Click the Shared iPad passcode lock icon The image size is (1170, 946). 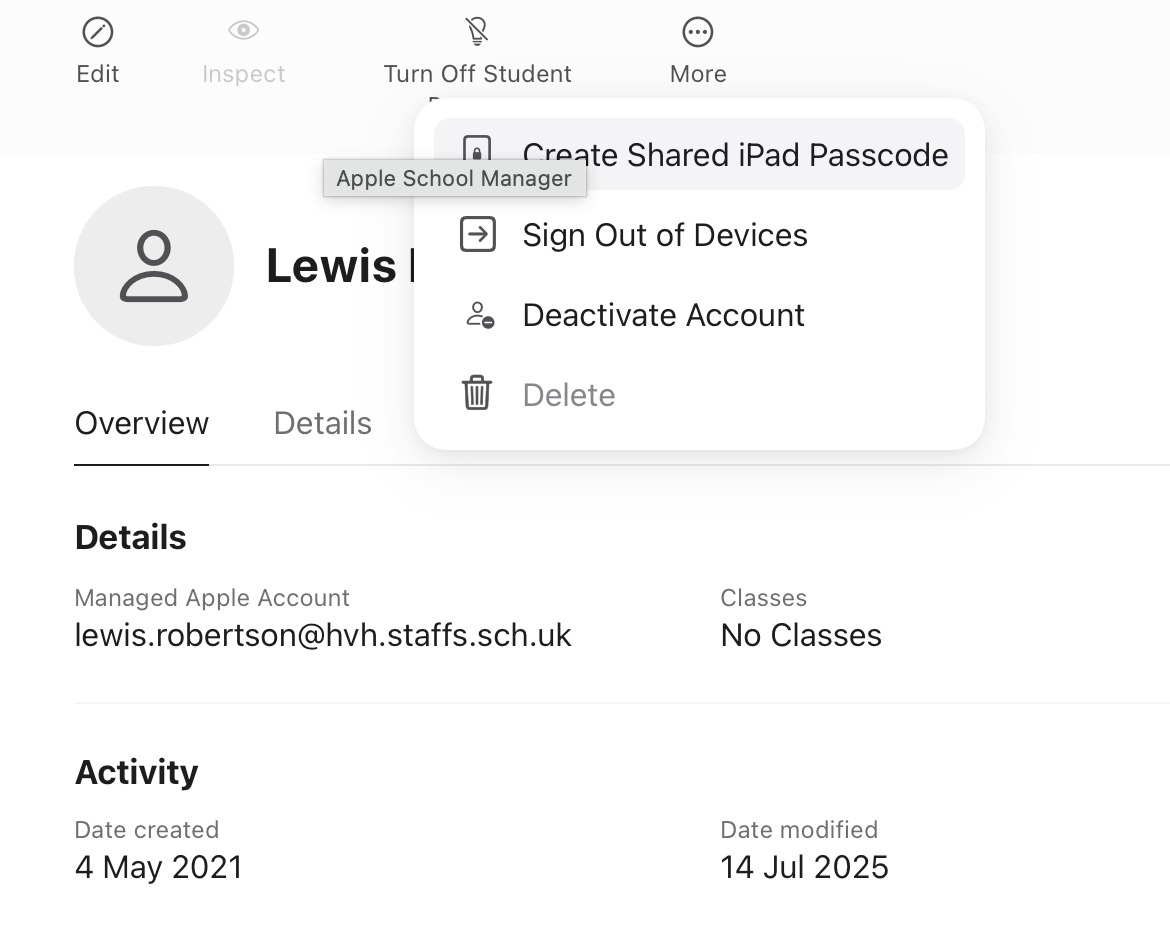[478, 149]
